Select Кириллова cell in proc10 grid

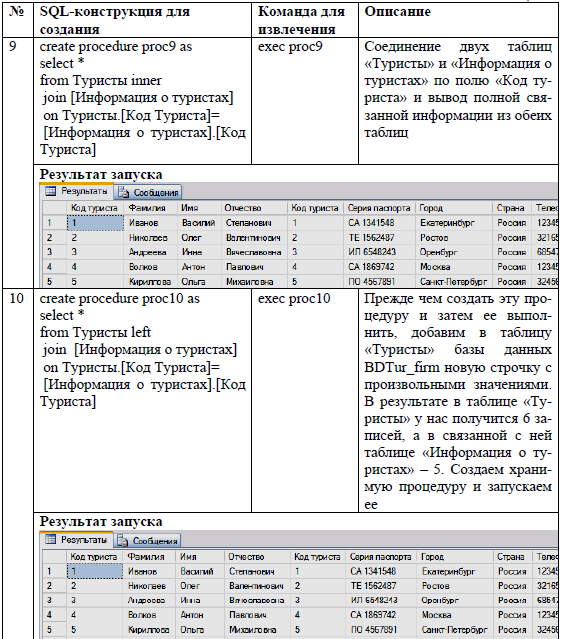[149, 630]
